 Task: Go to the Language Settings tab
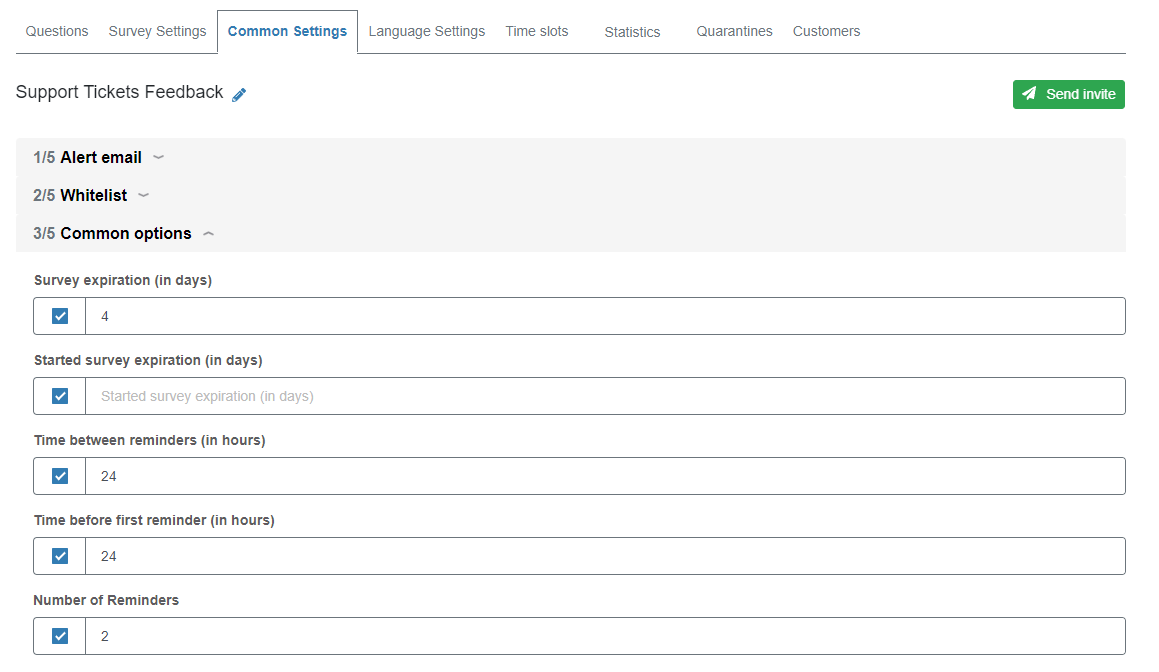426,31
